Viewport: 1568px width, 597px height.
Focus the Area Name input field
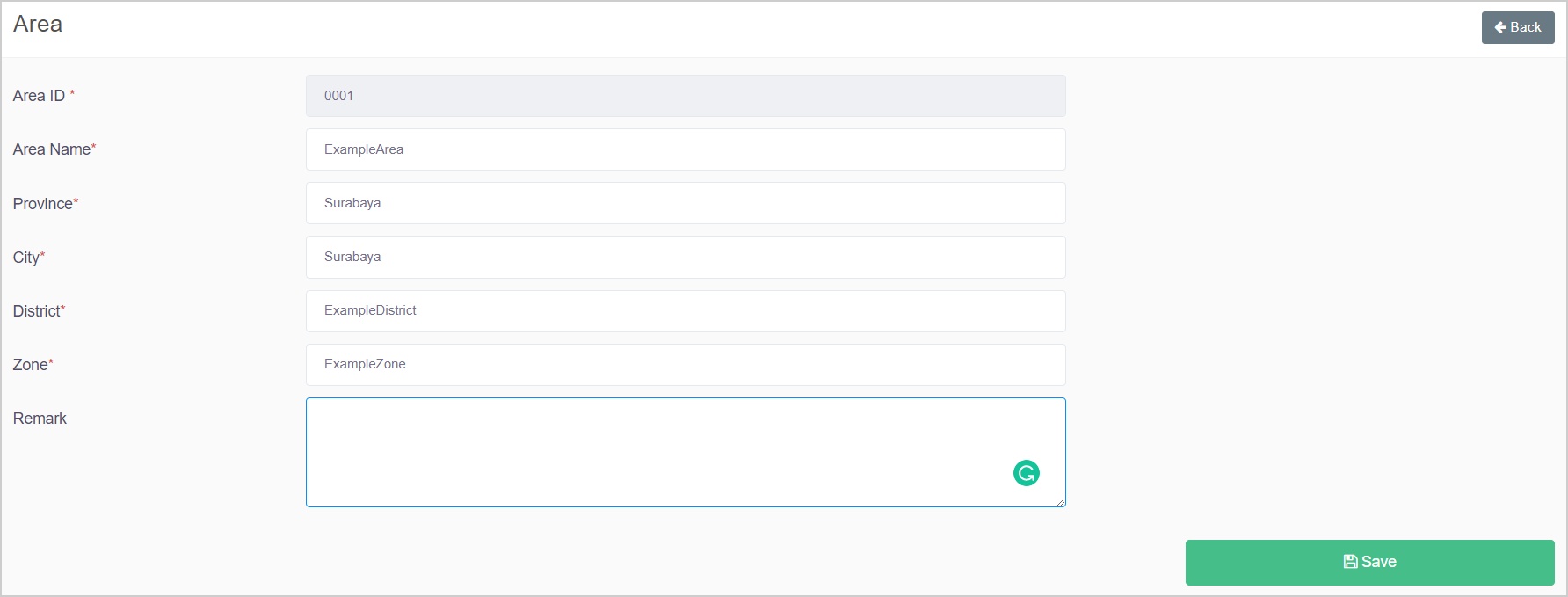pyautogui.click(x=686, y=149)
